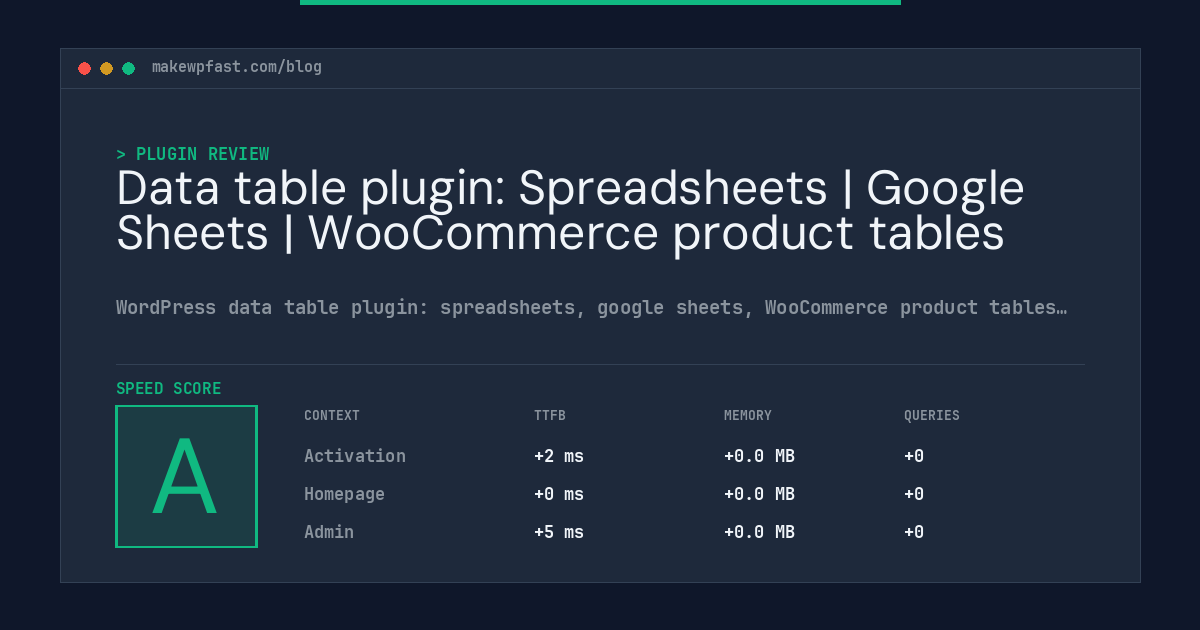Click the QUERIES column header

(x=932, y=415)
